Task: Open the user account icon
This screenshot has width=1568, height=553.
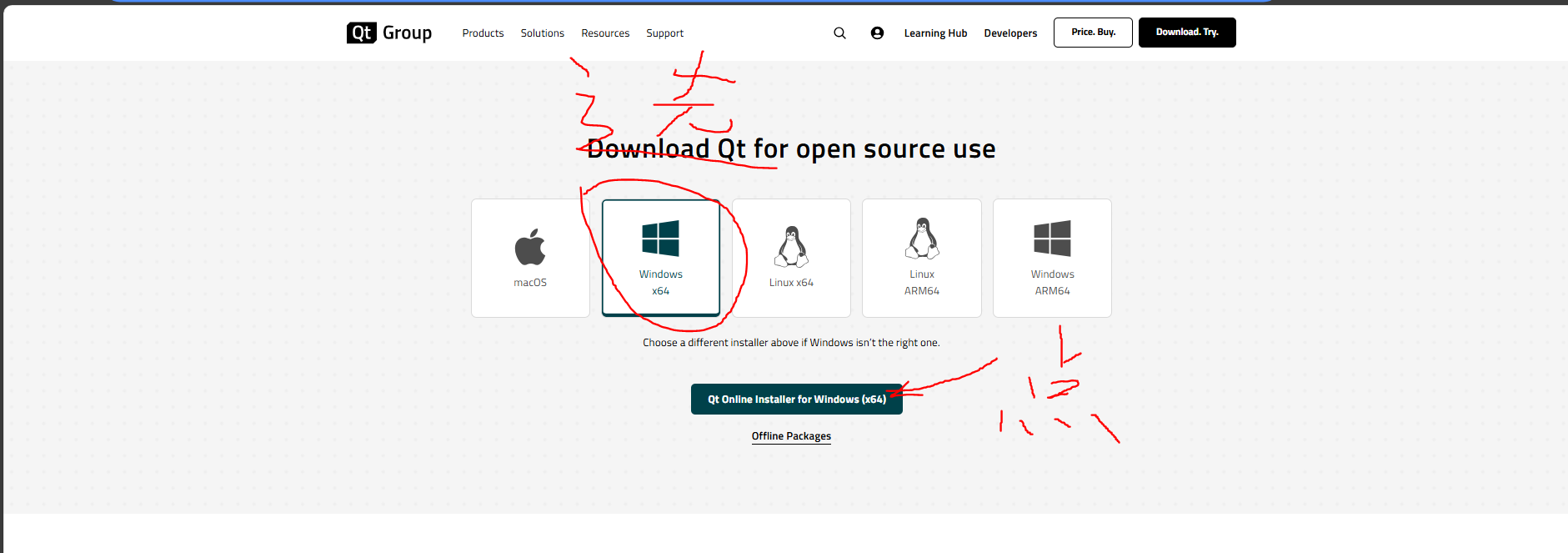Action: pyautogui.click(x=877, y=33)
